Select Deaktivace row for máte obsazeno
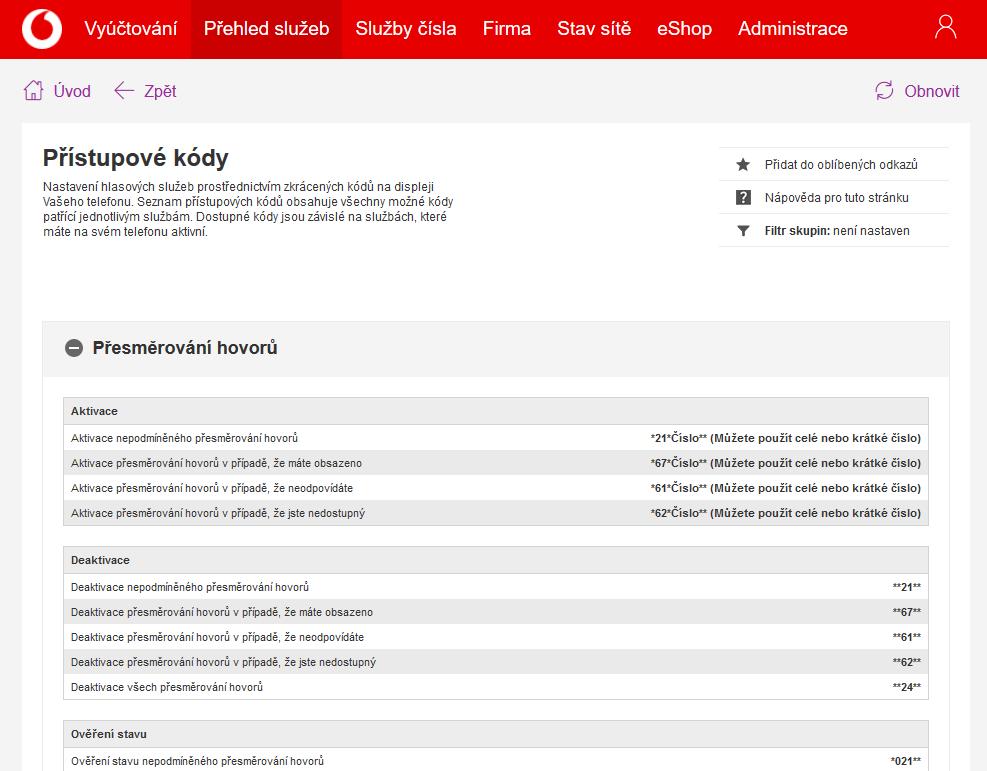This screenshot has height=771, width=987. coord(495,612)
